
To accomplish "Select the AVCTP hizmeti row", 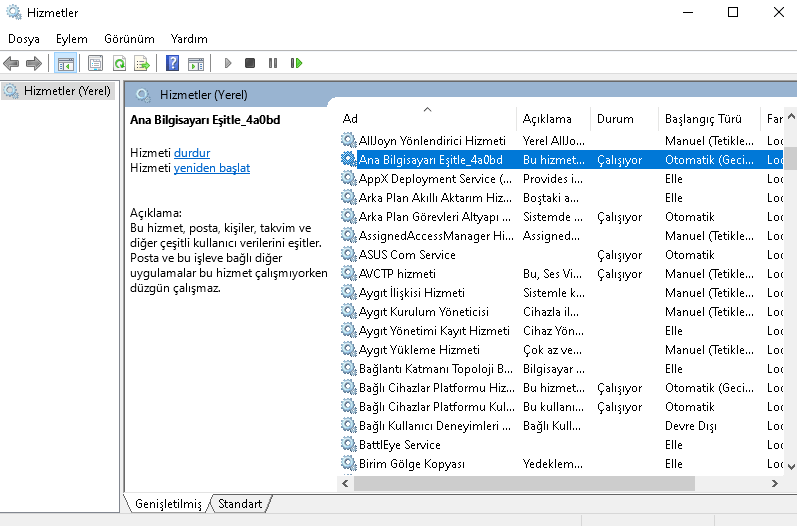I will [x=561, y=274].
